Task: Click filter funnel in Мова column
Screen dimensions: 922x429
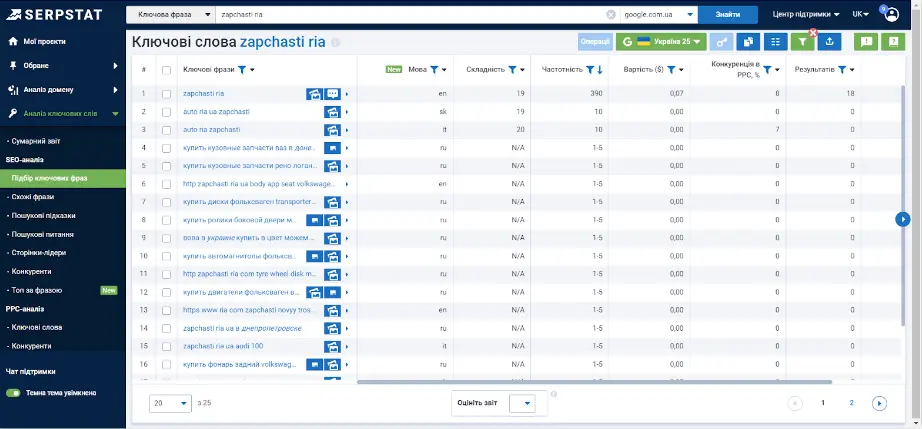Action: pyautogui.click(x=434, y=70)
